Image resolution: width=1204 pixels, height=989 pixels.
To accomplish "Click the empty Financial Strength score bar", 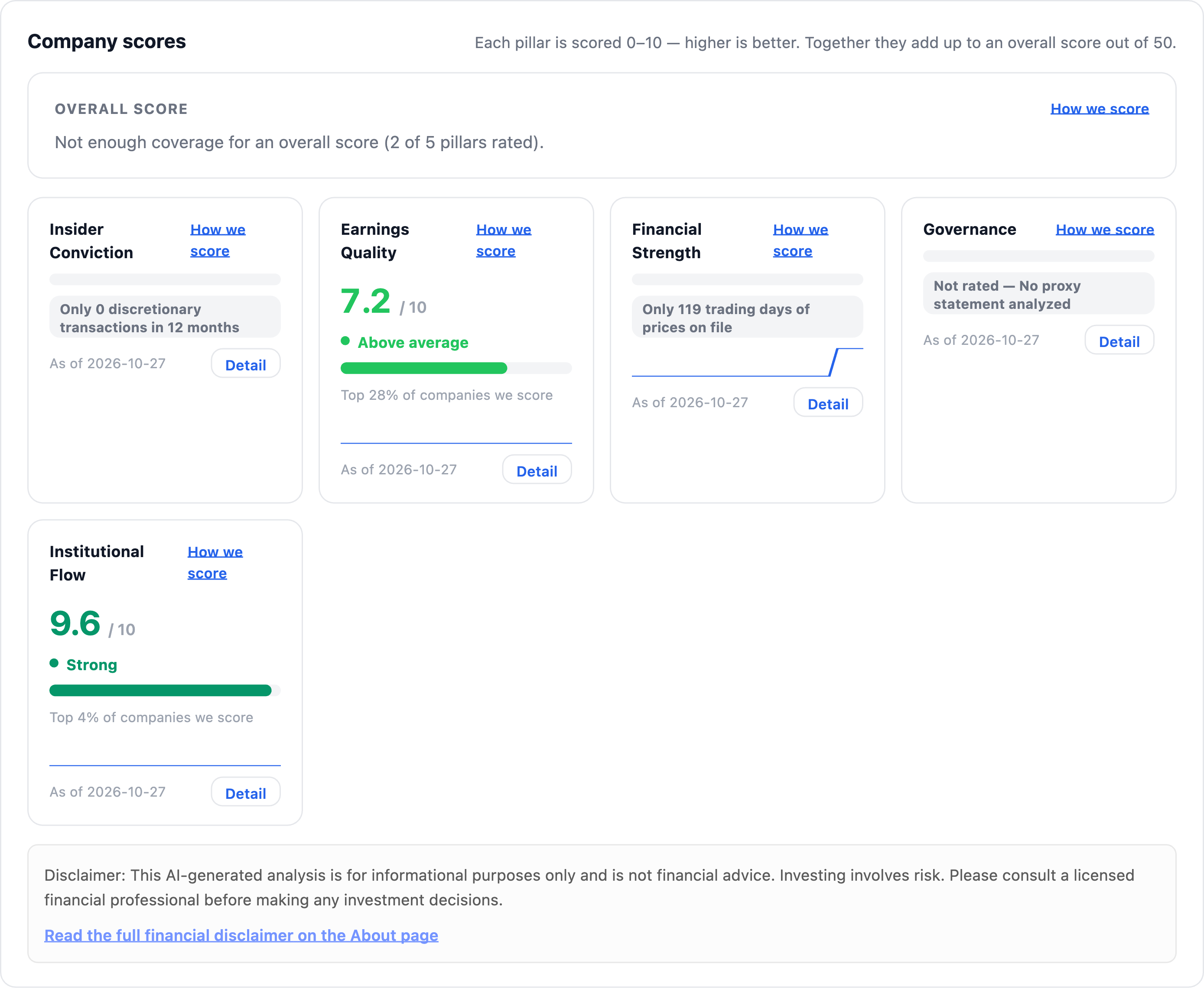I will (747, 280).
